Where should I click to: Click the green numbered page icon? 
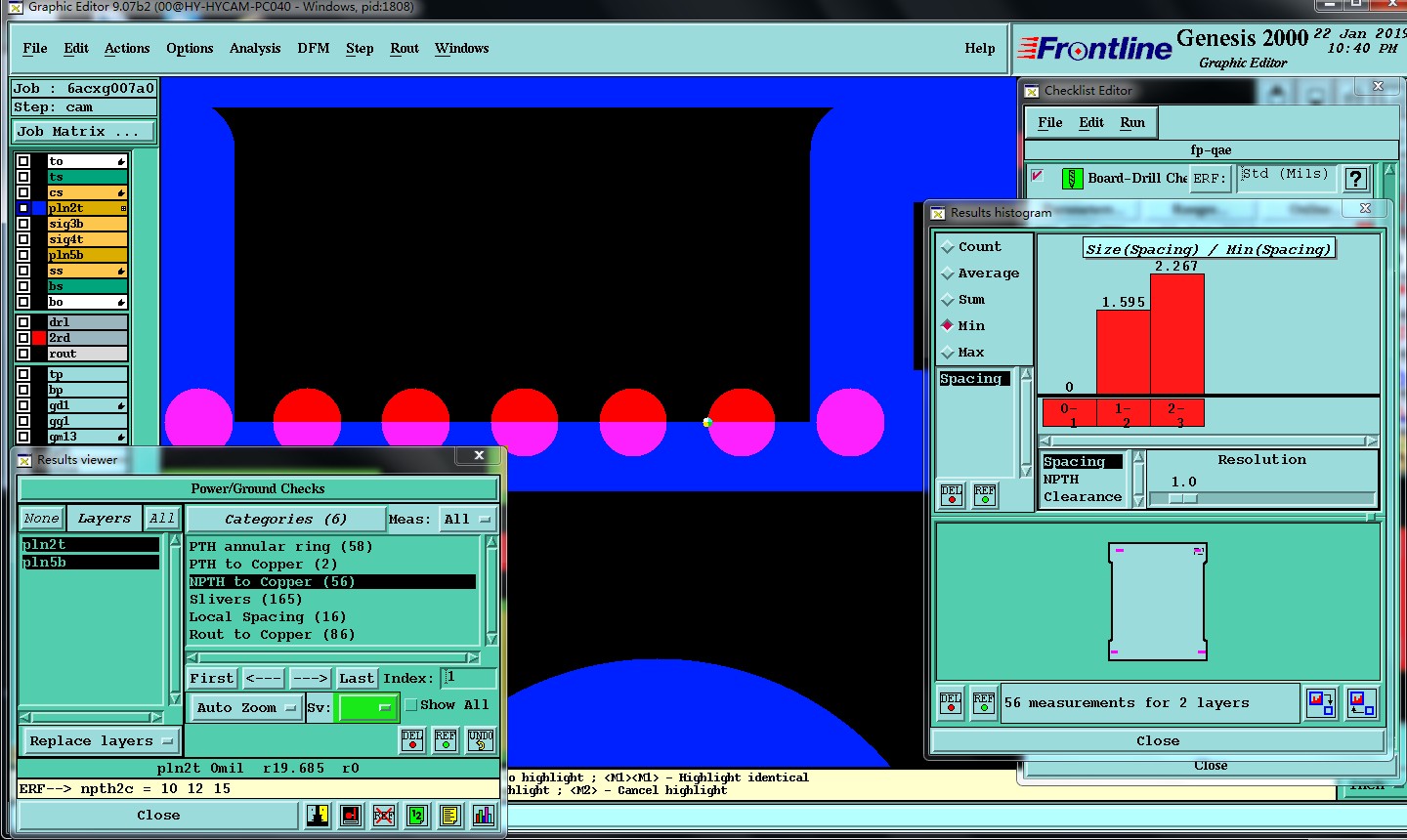pyautogui.click(x=417, y=815)
